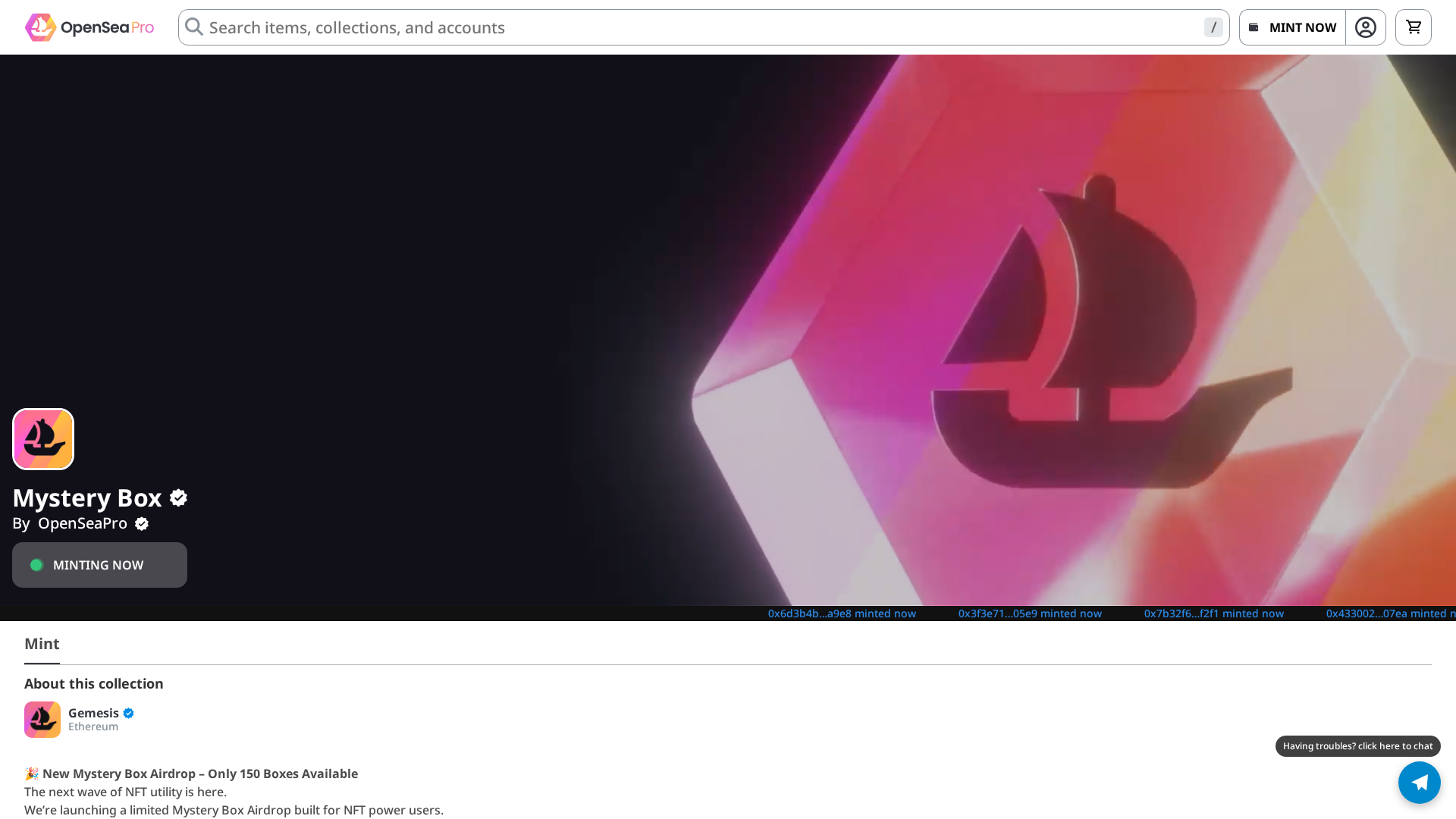Click the Gemesis collection name
The image size is (1456, 819).
[93, 713]
